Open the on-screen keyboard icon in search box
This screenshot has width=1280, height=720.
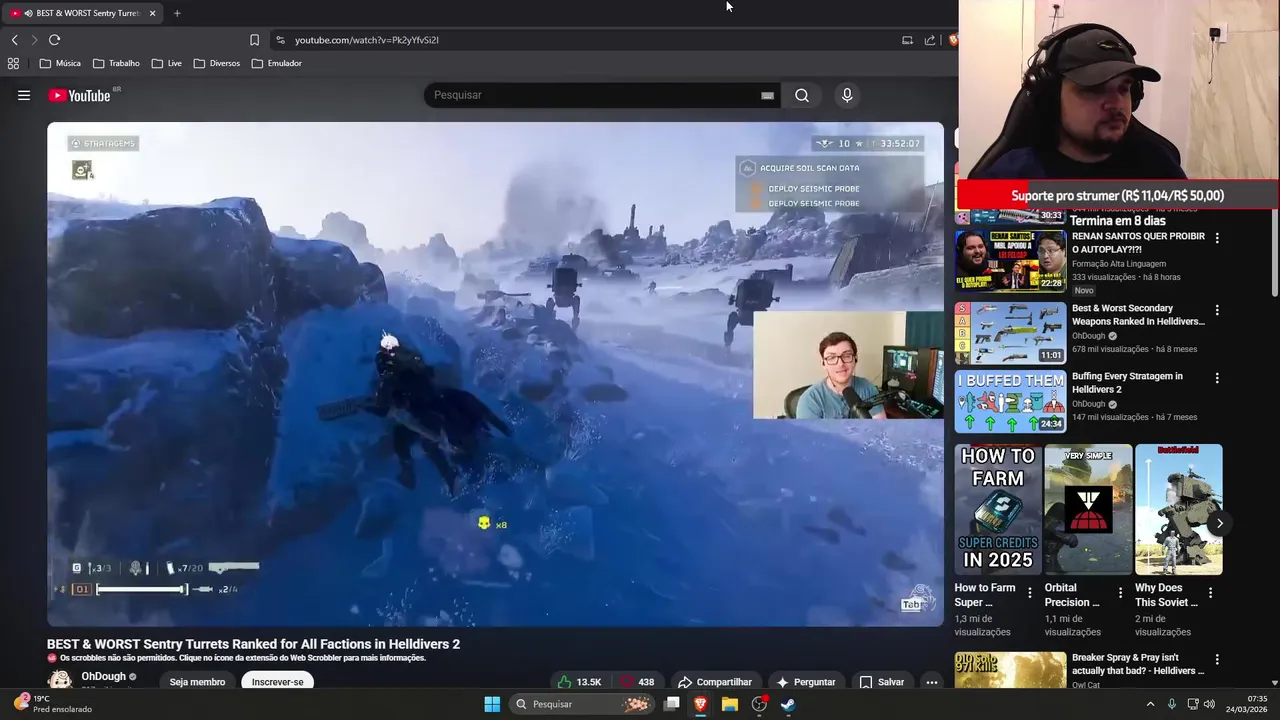tap(767, 95)
